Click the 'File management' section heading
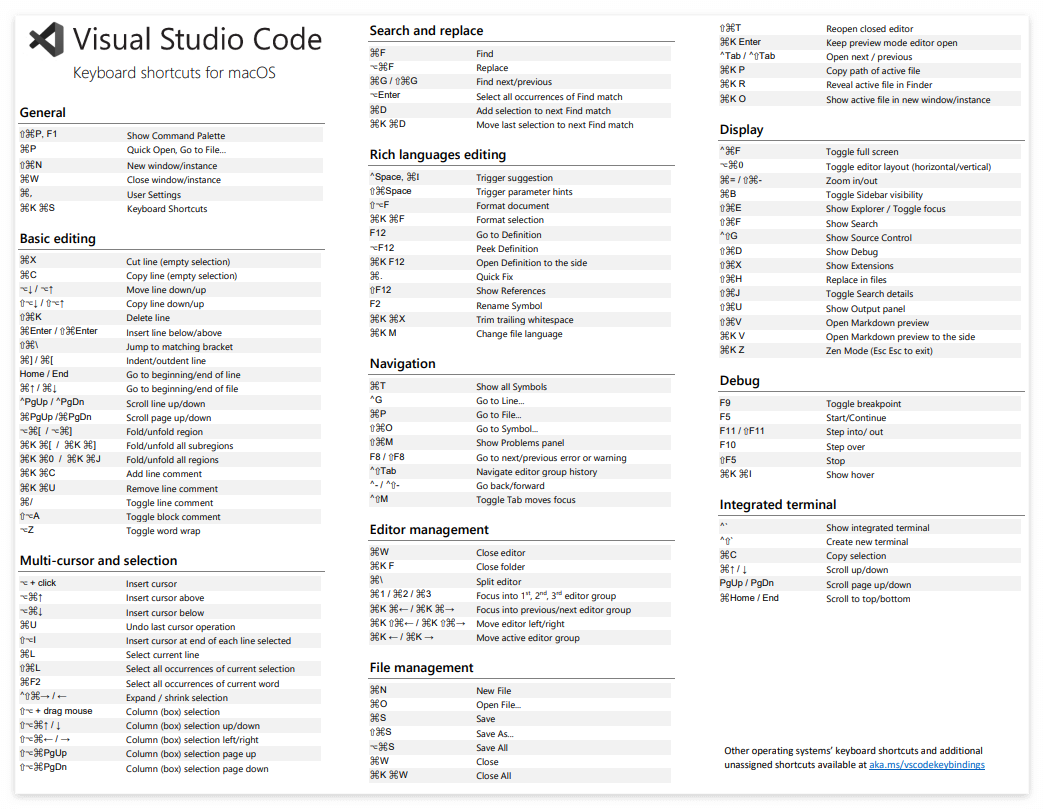The image size is (1044, 809). point(421,668)
